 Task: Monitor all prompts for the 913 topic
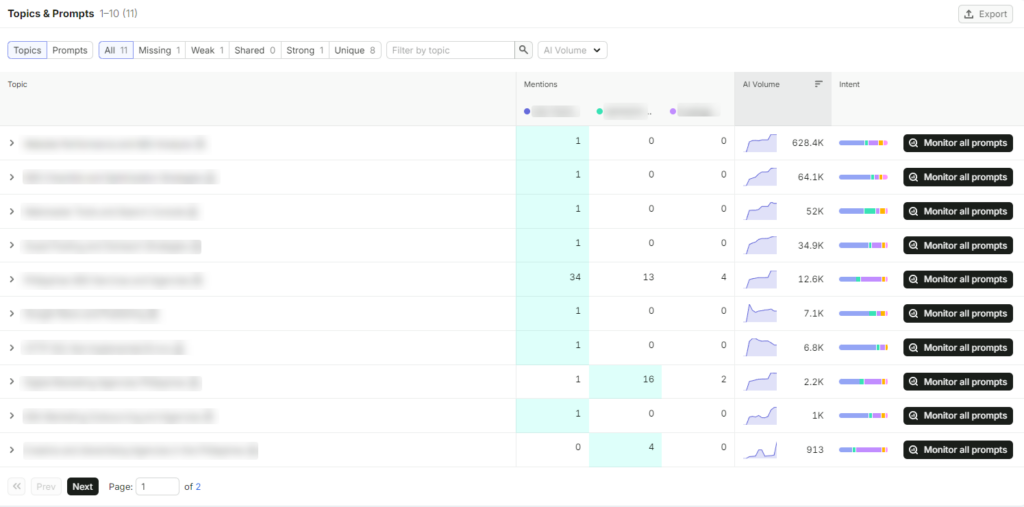point(958,450)
